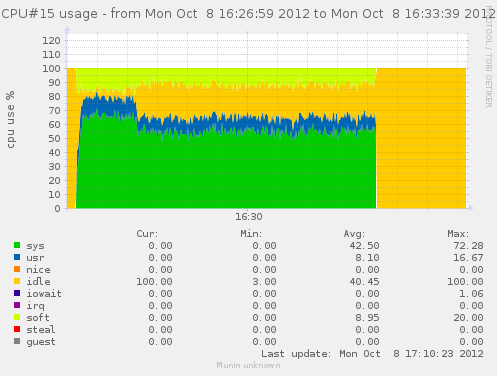Click the idle Avg value 40.45
Viewport: 497px width, 376px height.
coord(364,282)
